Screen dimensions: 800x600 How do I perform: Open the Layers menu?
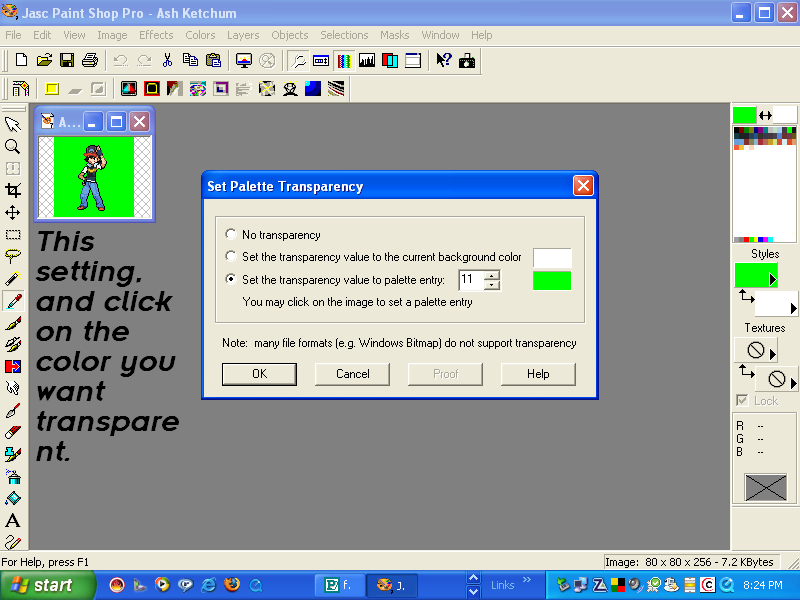(x=243, y=35)
